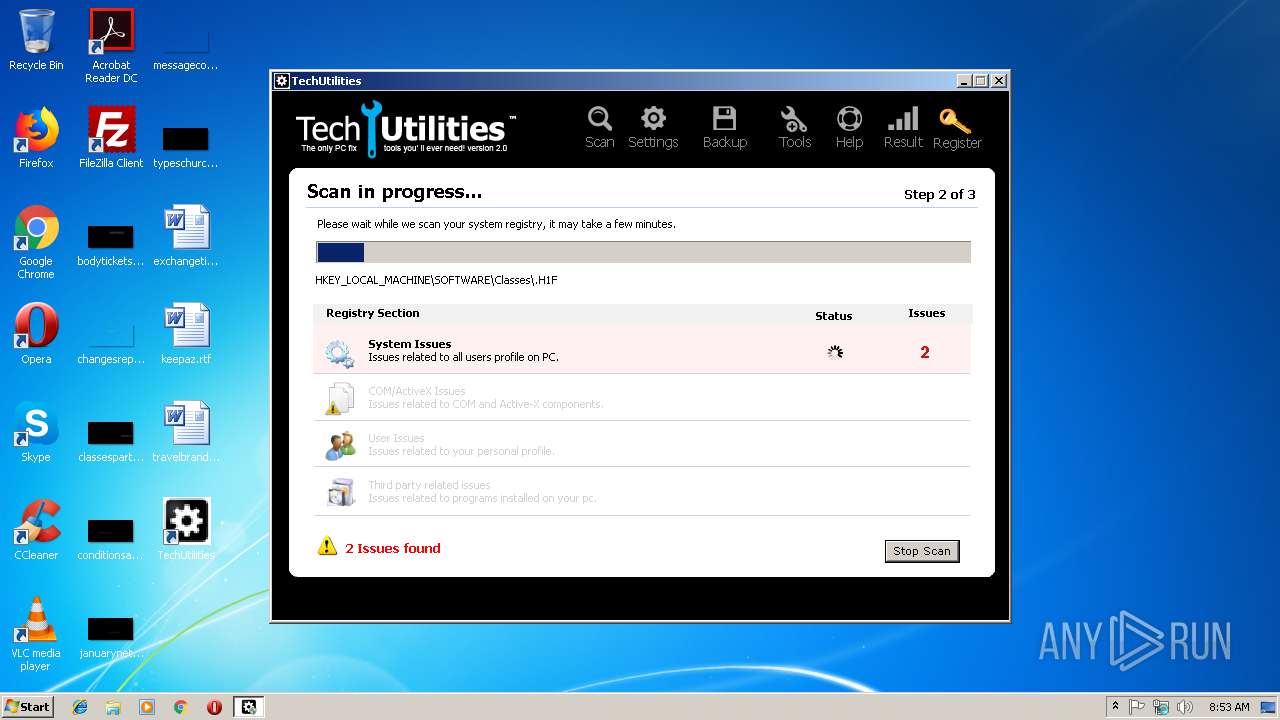Click the spinning status indicator
Viewport: 1280px width, 720px height.
point(835,352)
